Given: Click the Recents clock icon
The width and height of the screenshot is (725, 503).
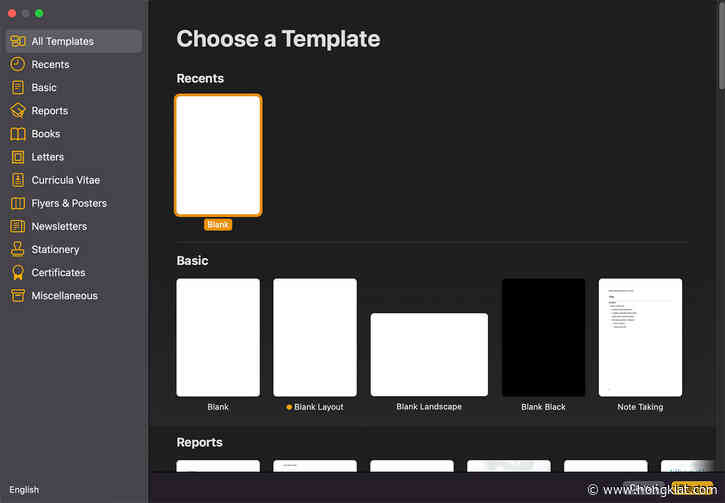Looking at the screenshot, I should point(18,64).
